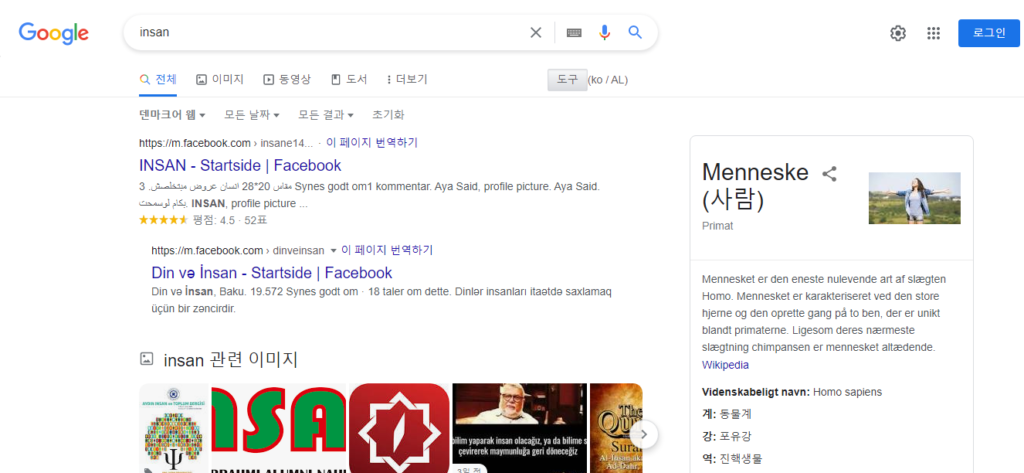Click the 로그인 button

989,33
